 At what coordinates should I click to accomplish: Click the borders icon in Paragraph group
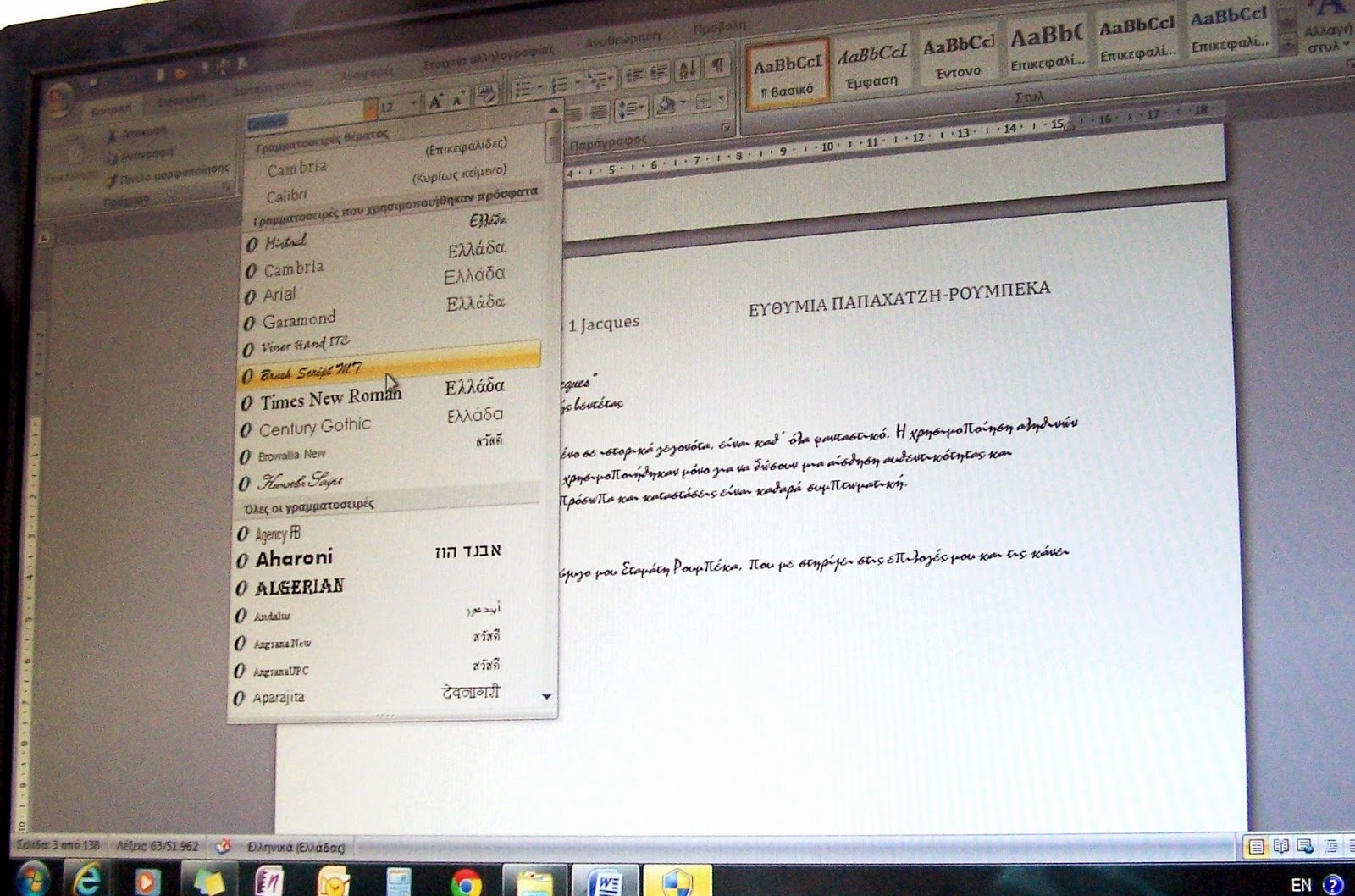pos(703,102)
